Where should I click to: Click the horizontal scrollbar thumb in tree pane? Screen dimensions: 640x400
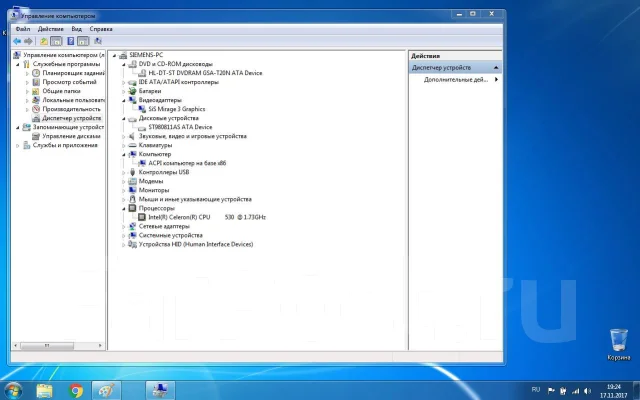click(x=47, y=346)
